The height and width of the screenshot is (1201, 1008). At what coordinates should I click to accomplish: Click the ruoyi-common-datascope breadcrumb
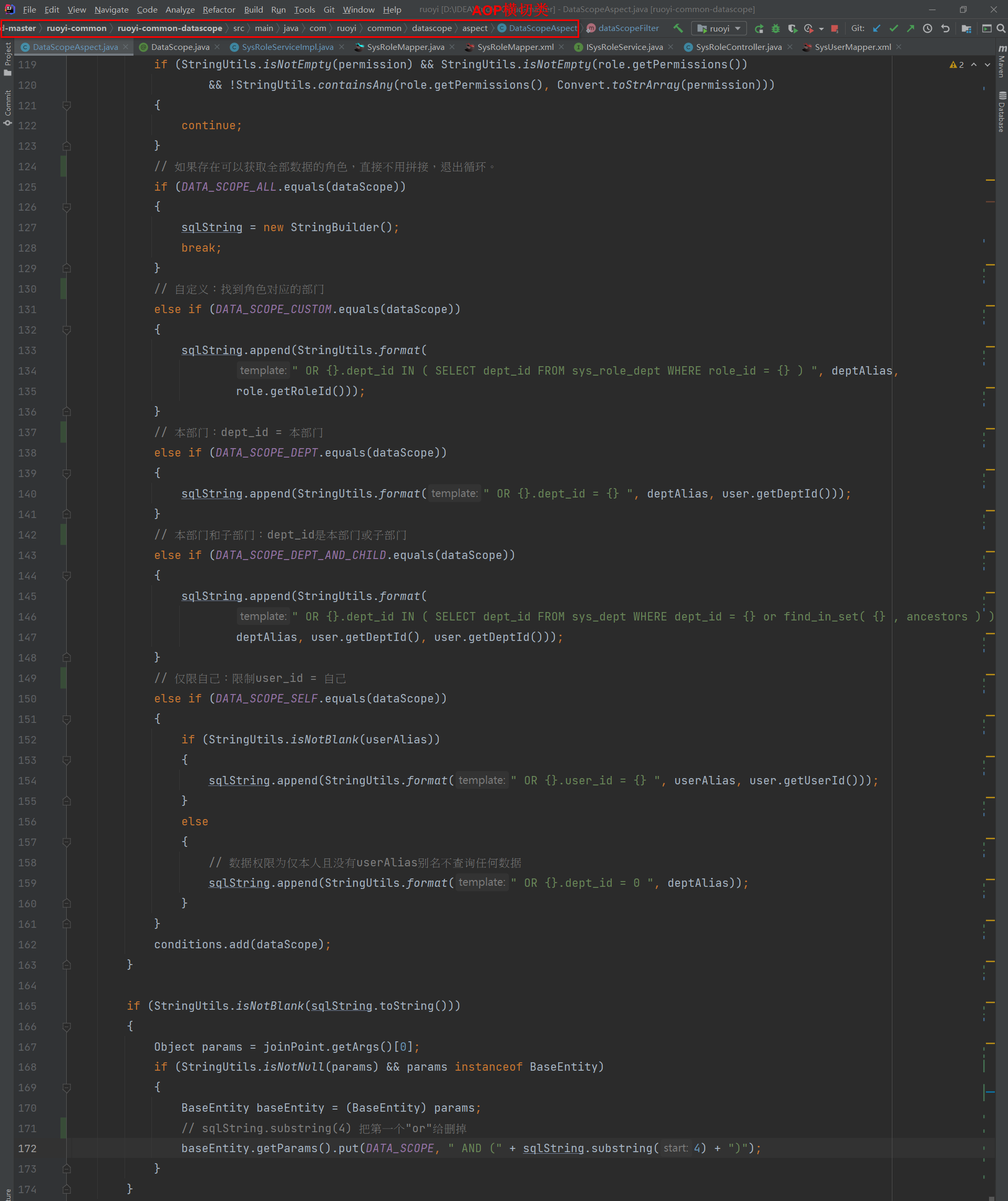point(170,28)
